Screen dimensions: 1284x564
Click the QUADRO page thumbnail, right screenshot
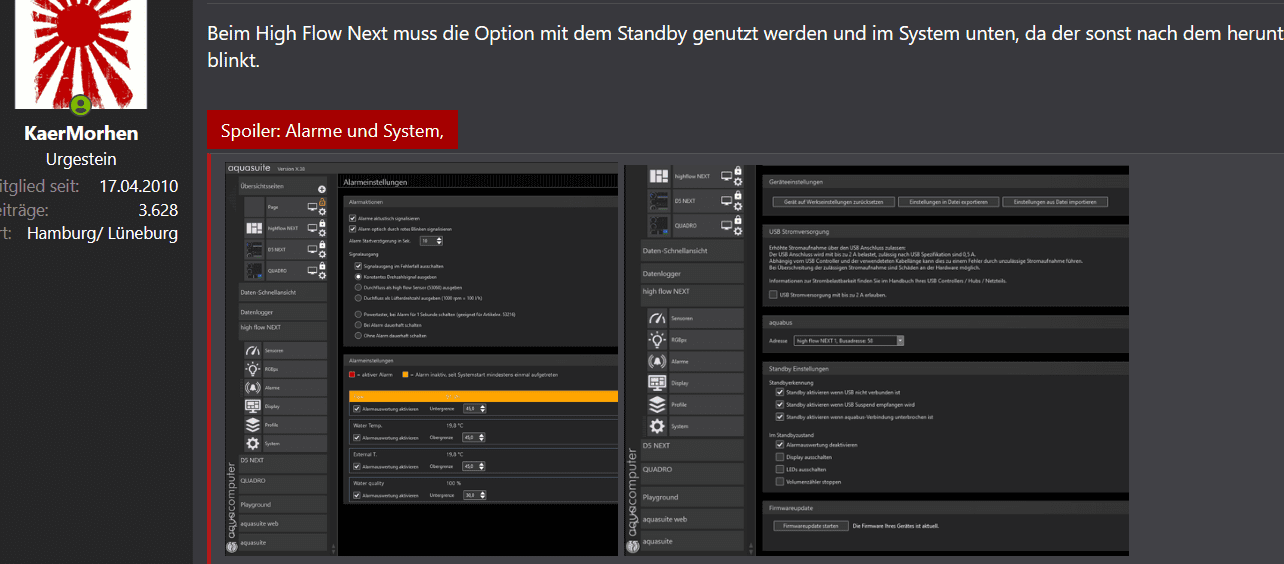(659, 225)
